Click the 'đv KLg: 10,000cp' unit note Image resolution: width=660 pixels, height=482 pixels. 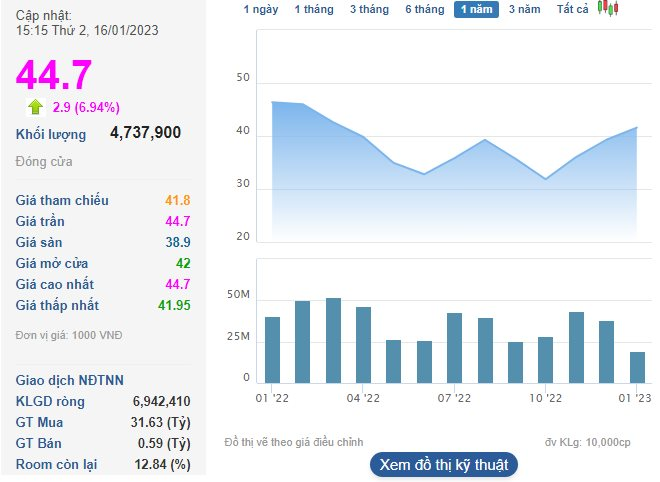(588, 442)
